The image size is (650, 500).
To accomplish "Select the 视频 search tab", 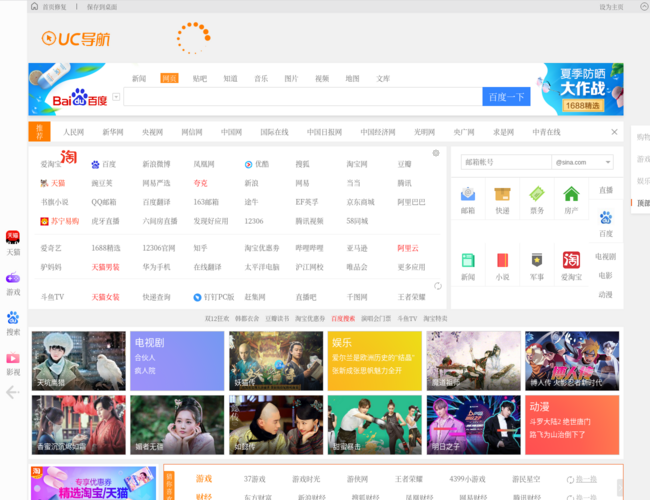I will 322,78.
